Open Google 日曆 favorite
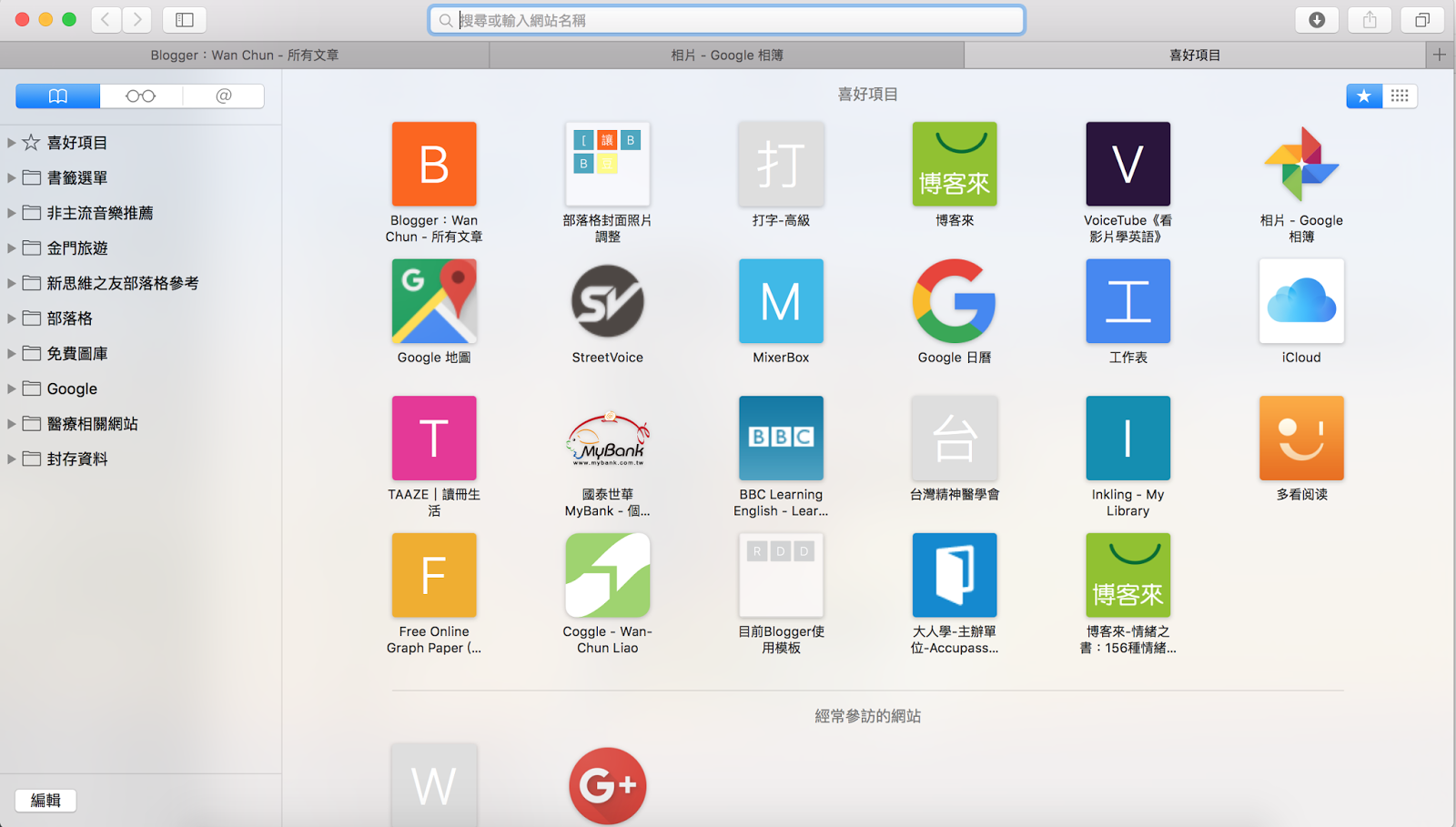This screenshot has height=827, width=1456. [x=955, y=301]
